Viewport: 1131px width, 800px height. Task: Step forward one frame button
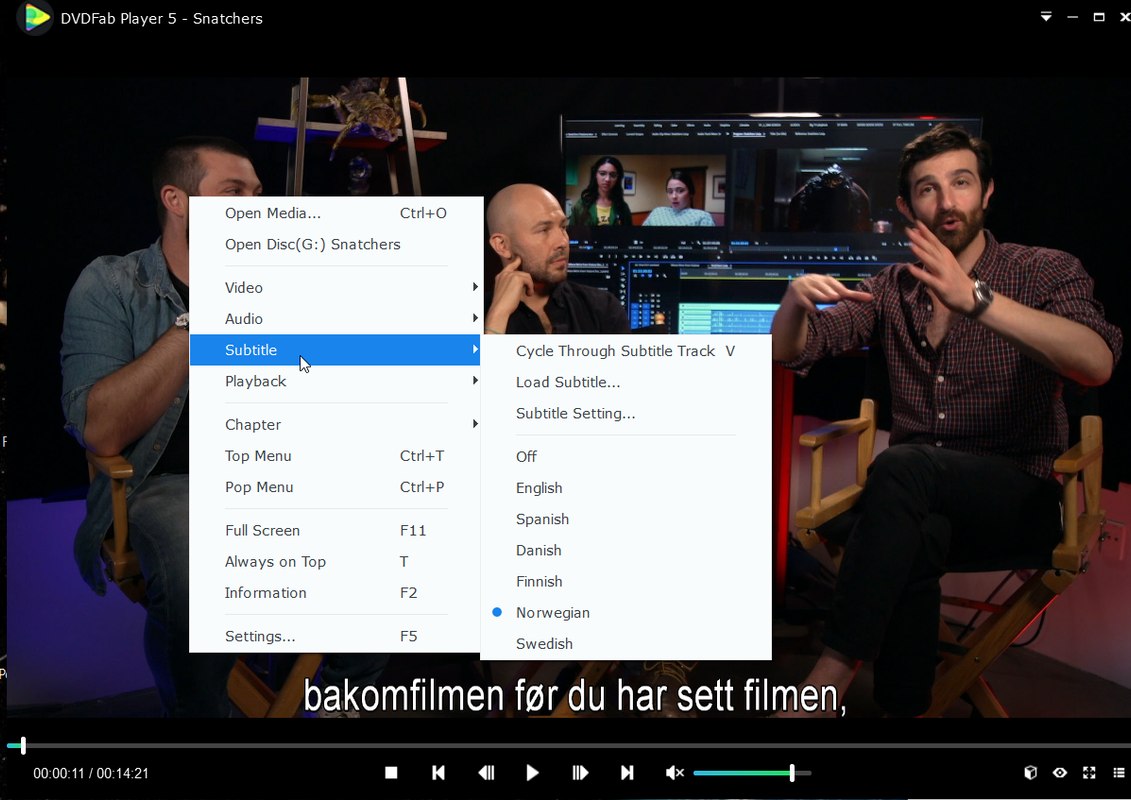[580, 773]
